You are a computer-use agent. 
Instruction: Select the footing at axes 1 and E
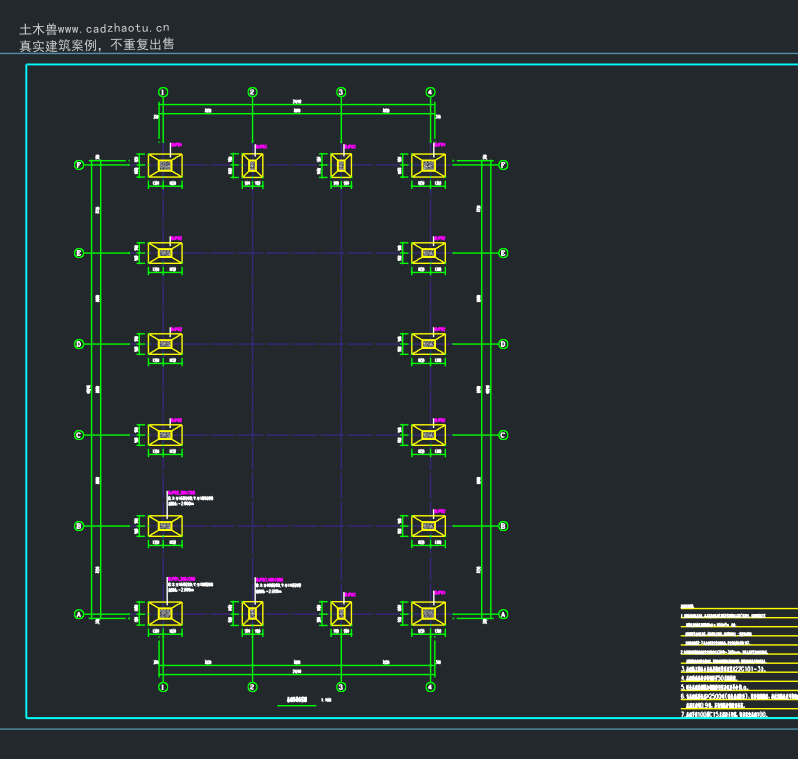(x=165, y=253)
